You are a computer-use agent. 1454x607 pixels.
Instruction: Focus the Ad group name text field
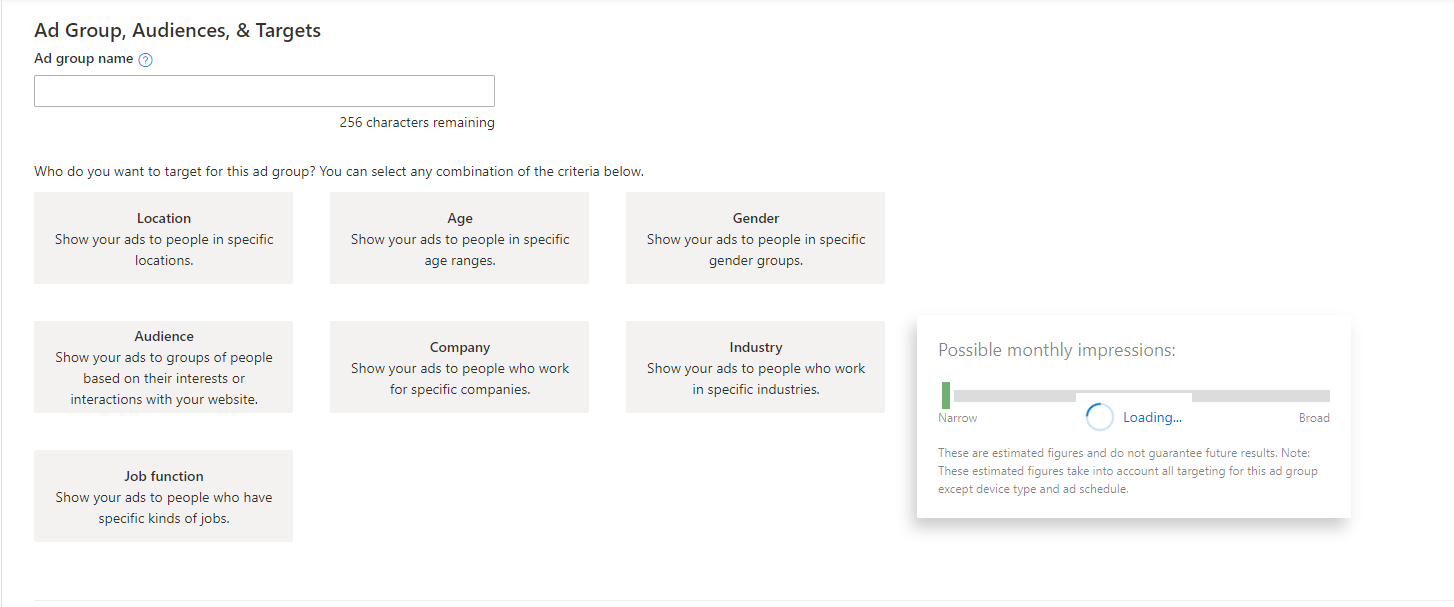coord(264,91)
